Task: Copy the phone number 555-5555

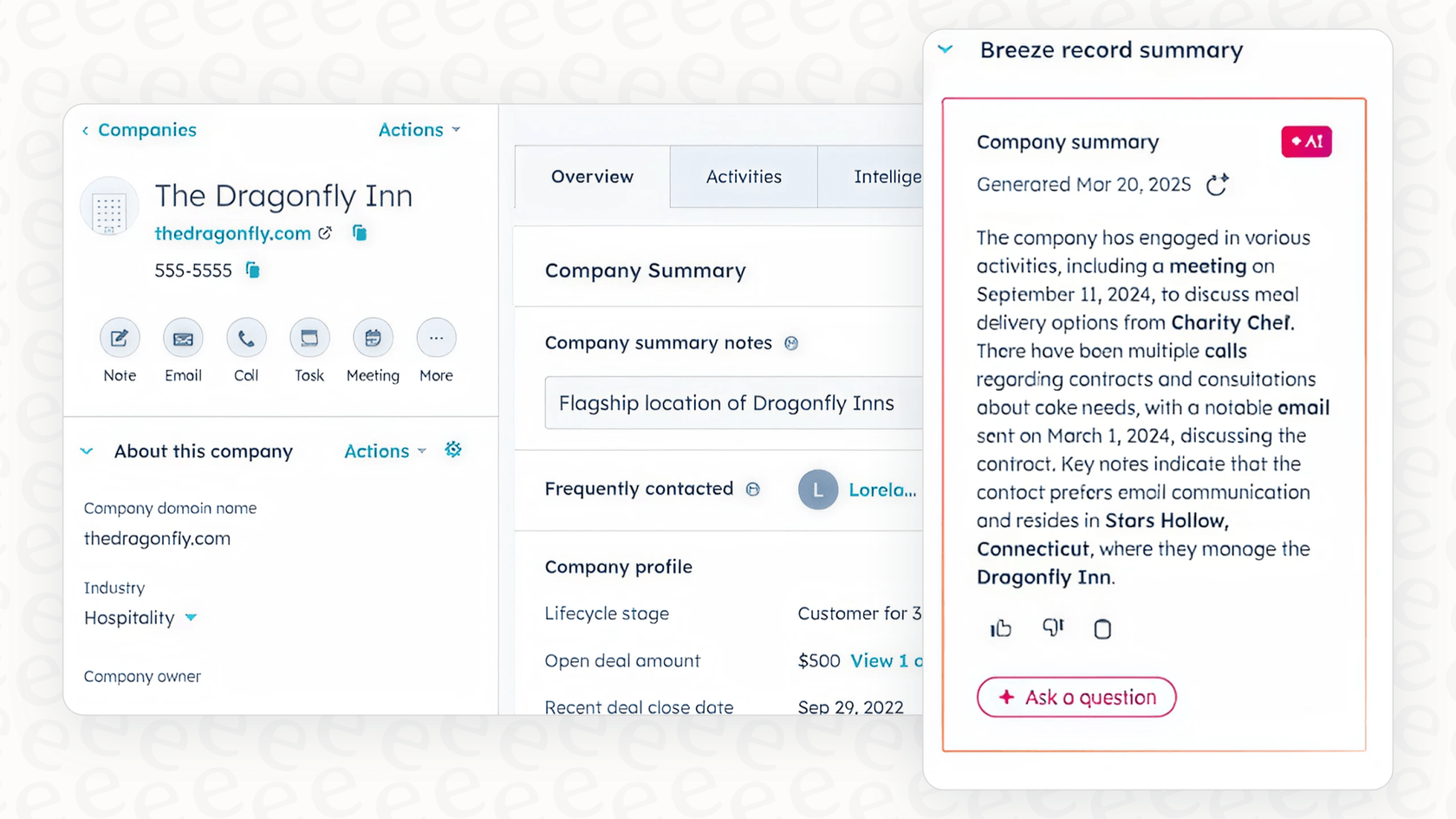Action: pos(252,270)
